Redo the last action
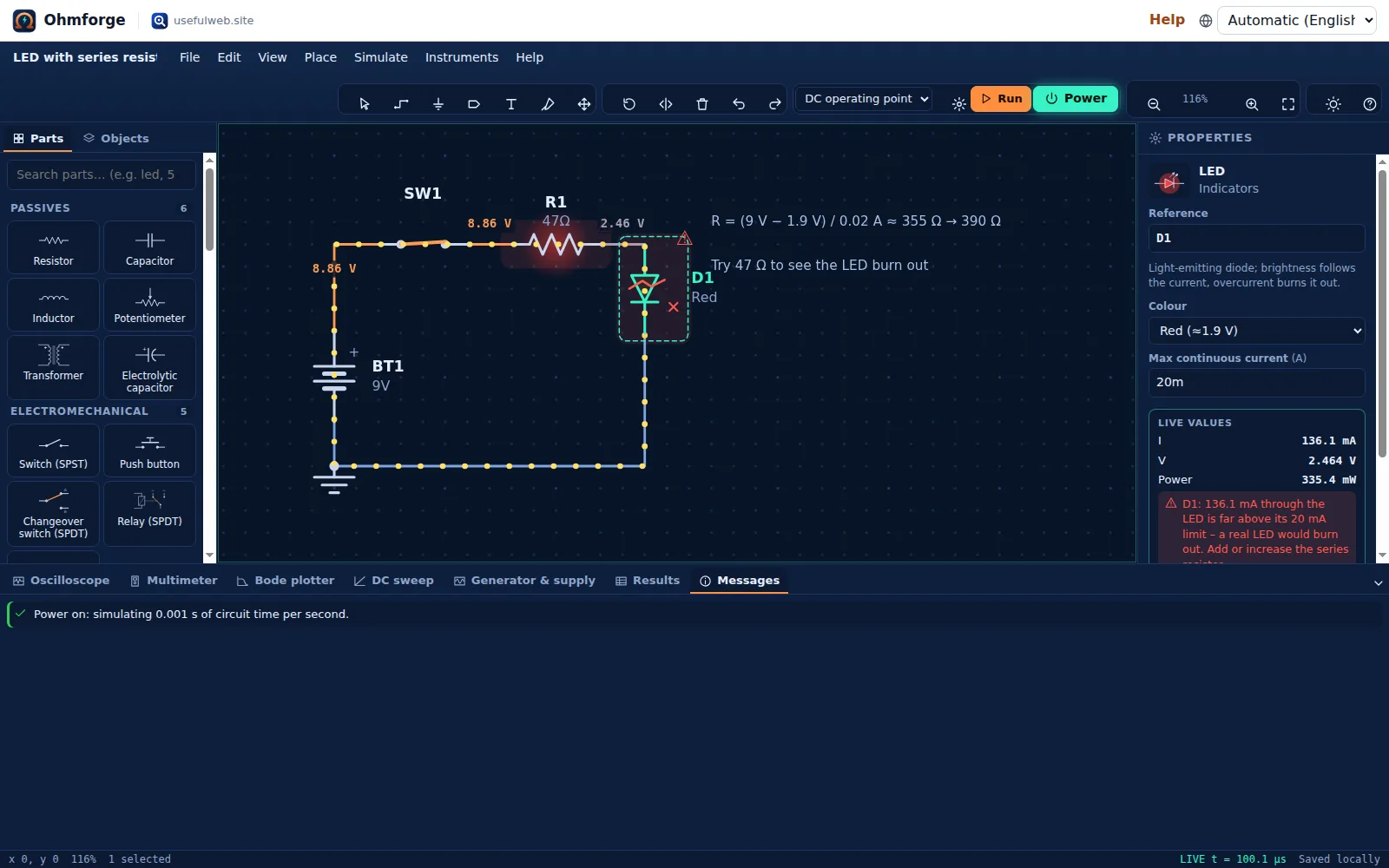Image resolution: width=1389 pixels, height=868 pixels. (775, 103)
